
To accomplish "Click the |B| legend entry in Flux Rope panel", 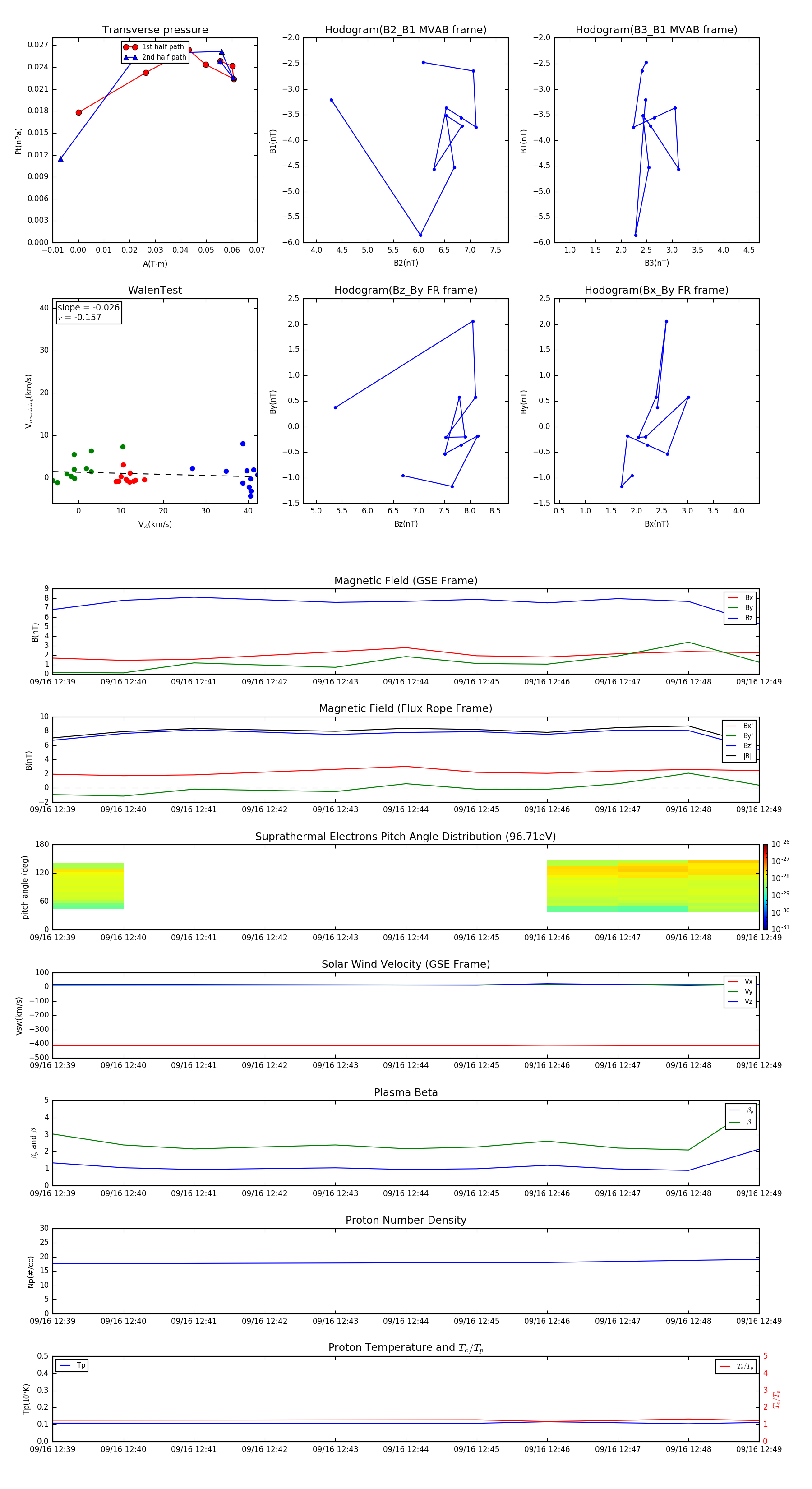I will (740, 756).
